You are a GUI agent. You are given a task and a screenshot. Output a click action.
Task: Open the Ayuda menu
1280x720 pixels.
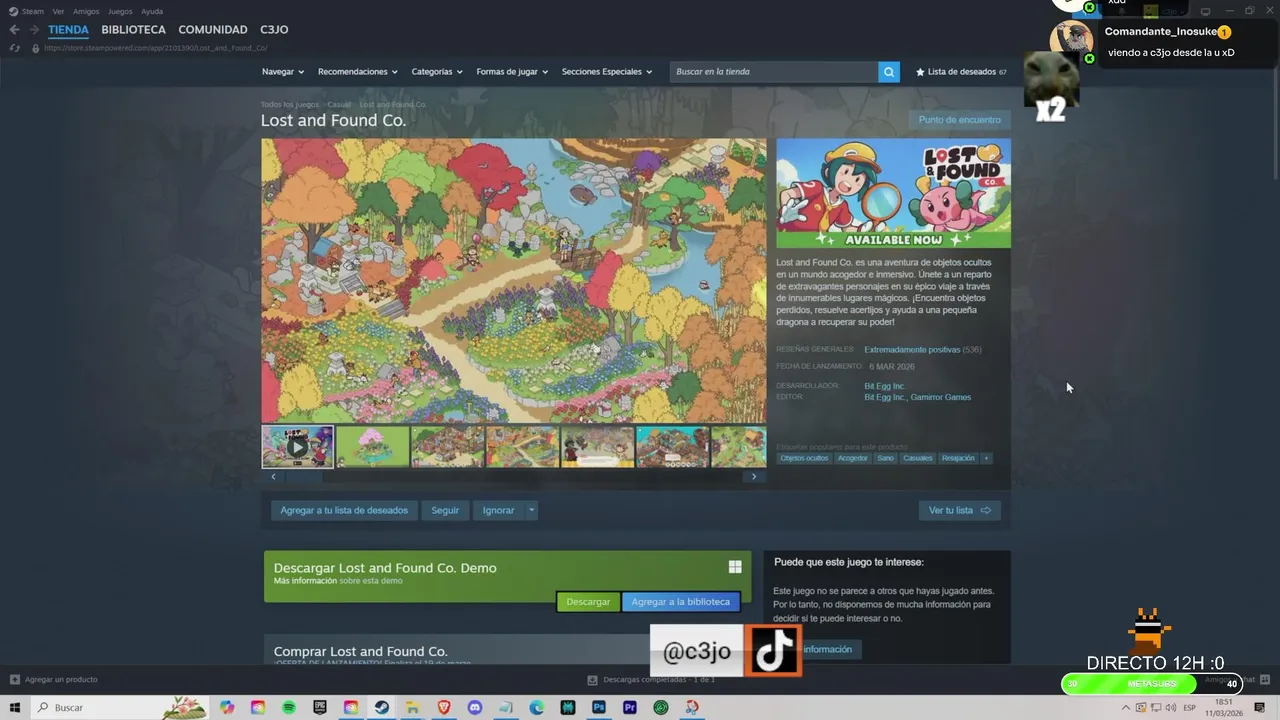click(x=152, y=11)
